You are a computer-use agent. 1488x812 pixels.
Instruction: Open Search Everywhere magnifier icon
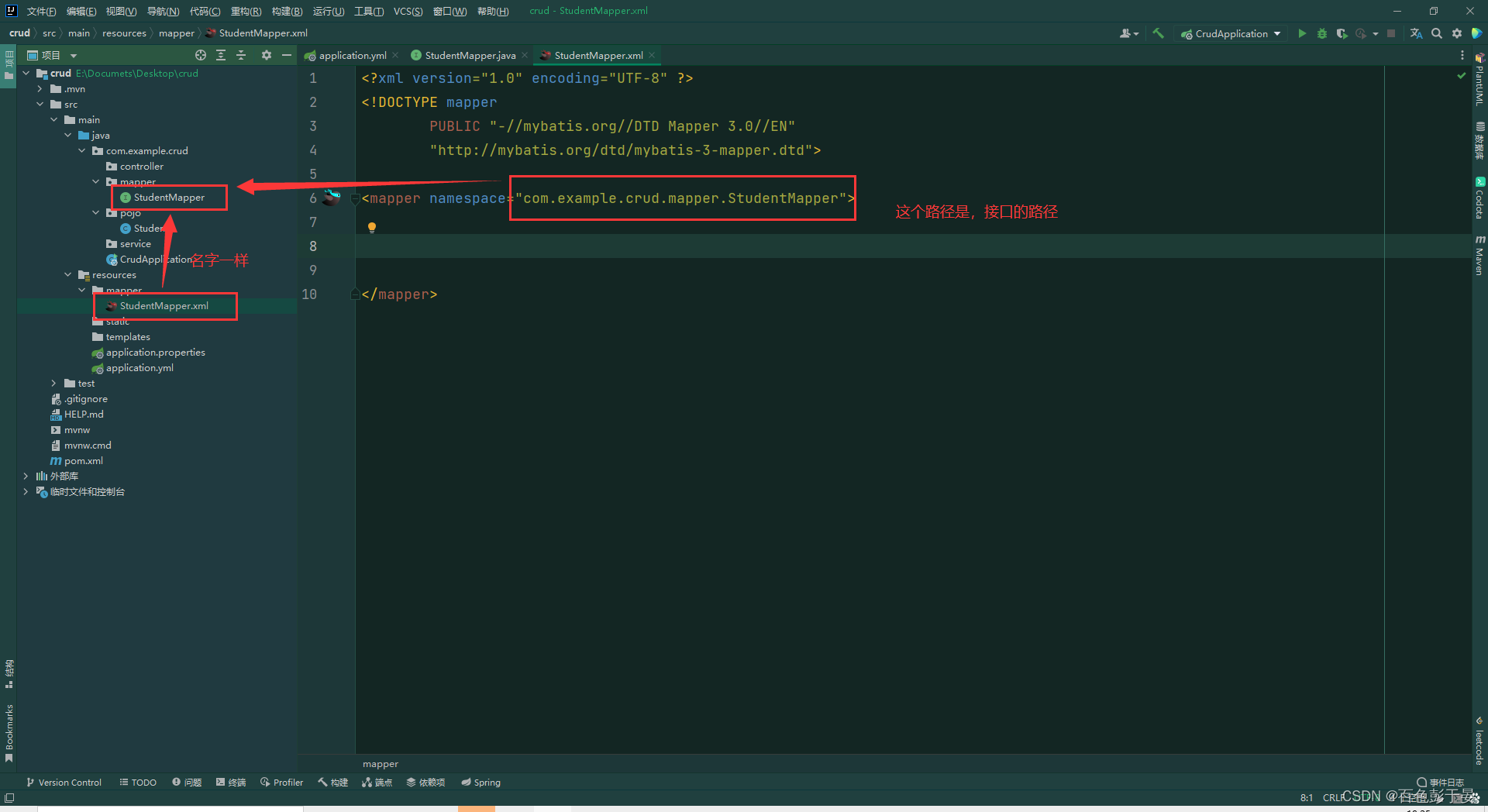coord(1437,33)
